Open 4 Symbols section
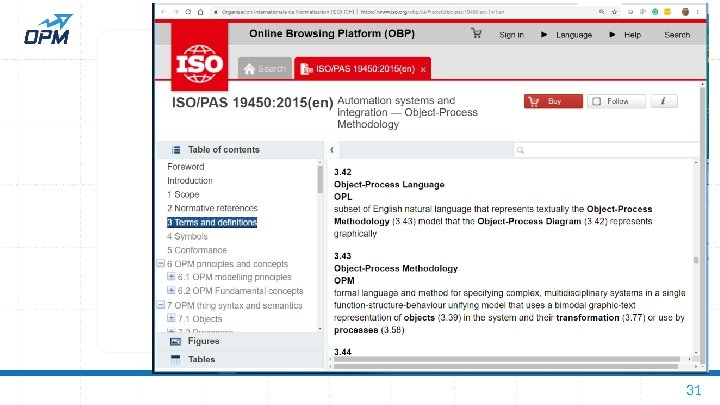The height and width of the screenshot is (405, 720). (187, 236)
